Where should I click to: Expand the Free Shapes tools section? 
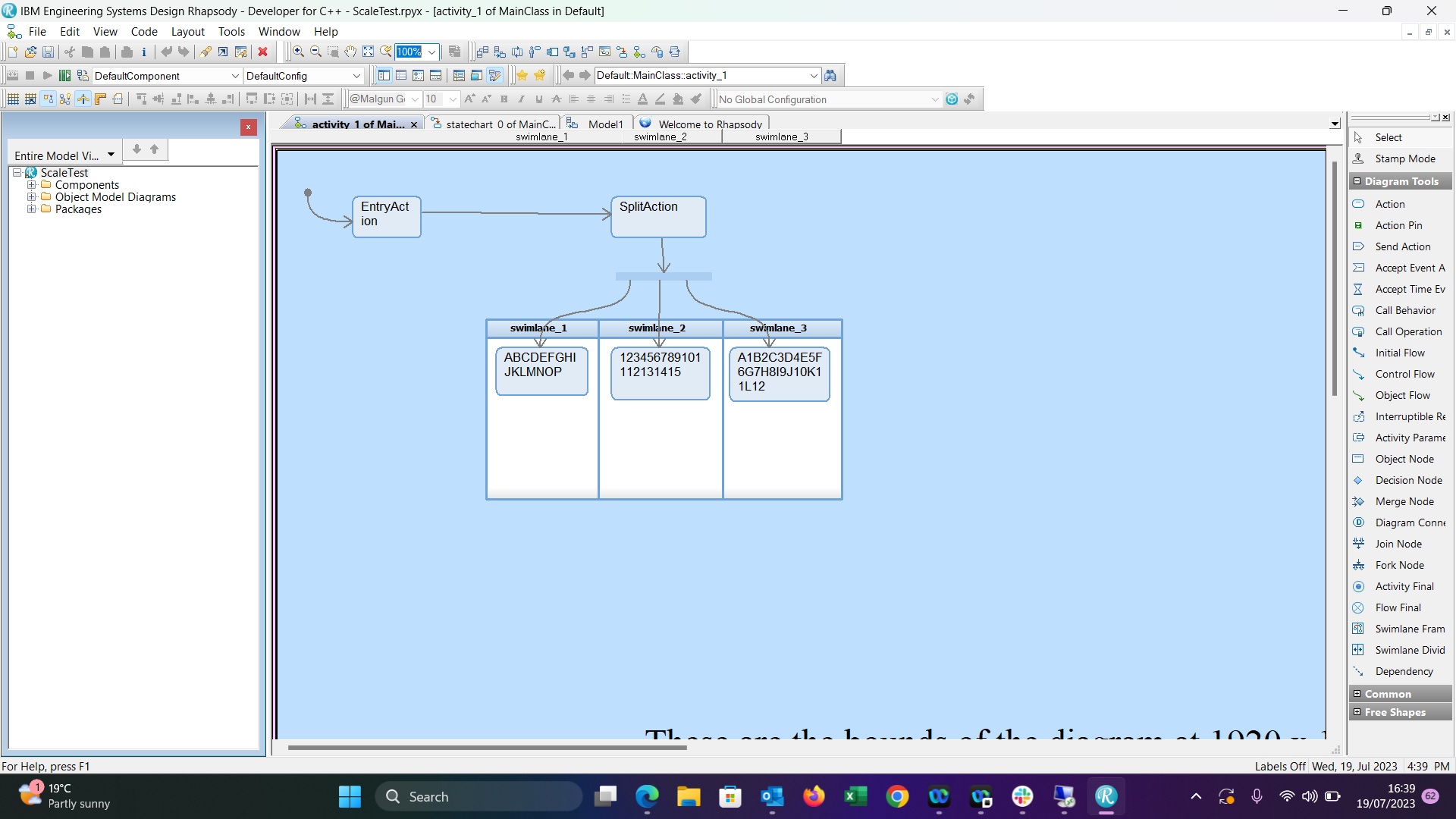(x=1401, y=712)
